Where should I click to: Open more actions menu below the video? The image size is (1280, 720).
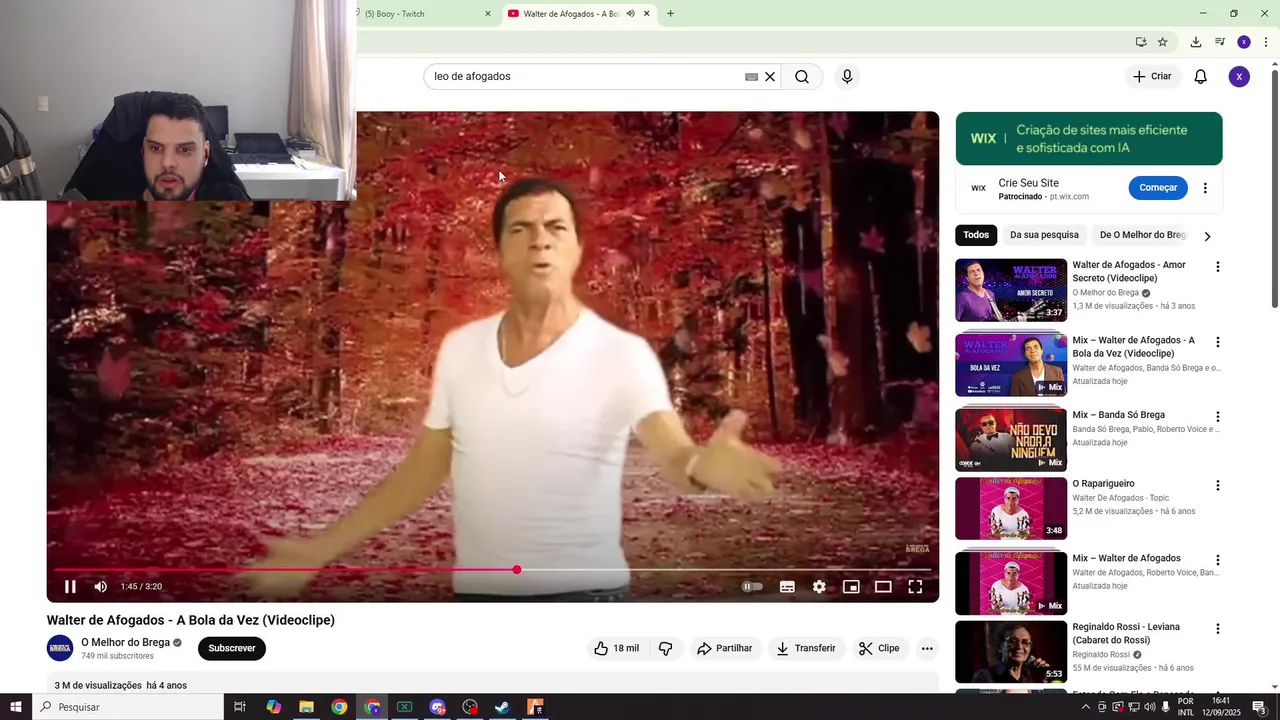tap(927, 648)
